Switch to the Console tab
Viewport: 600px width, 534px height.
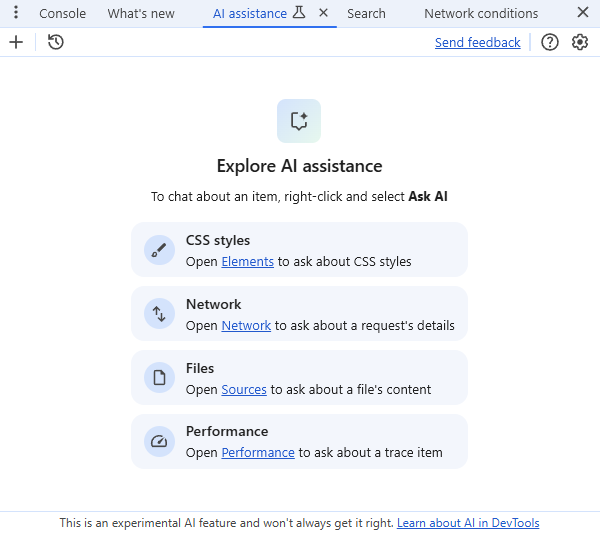(62, 13)
